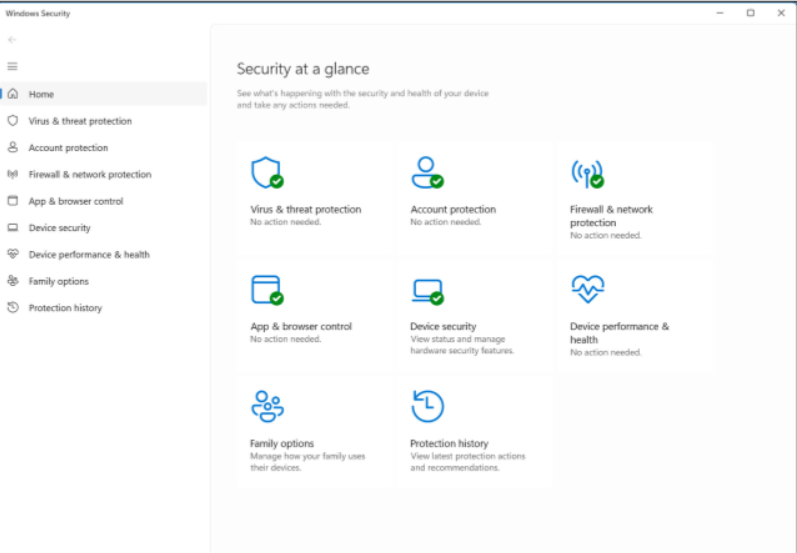Click the Family options people tile icon

pyautogui.click(x=266, y=406)
